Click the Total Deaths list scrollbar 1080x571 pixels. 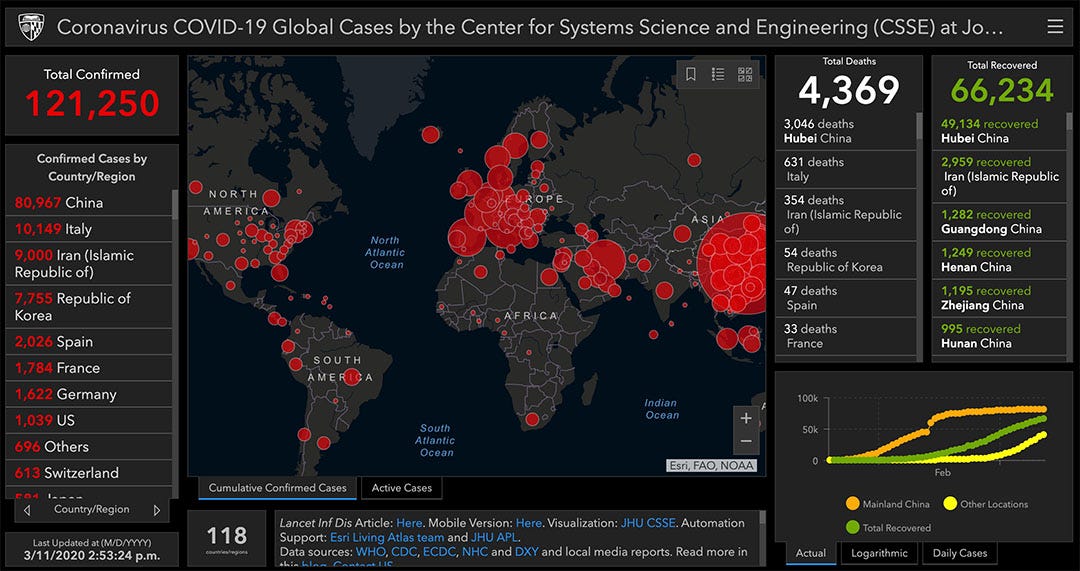[919, 127]
